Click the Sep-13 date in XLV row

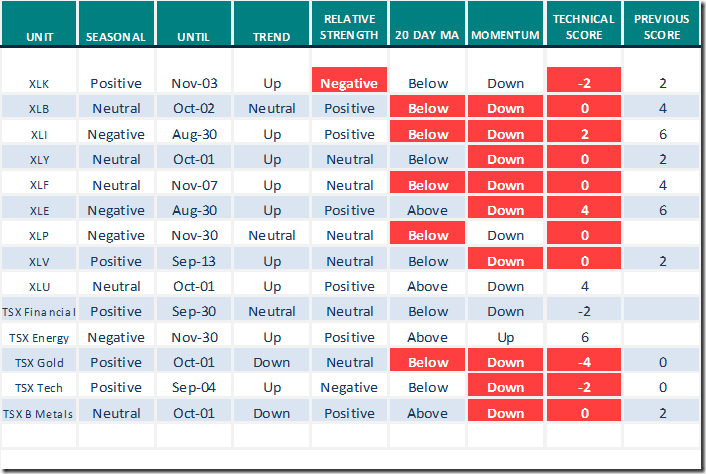(194, 261)
